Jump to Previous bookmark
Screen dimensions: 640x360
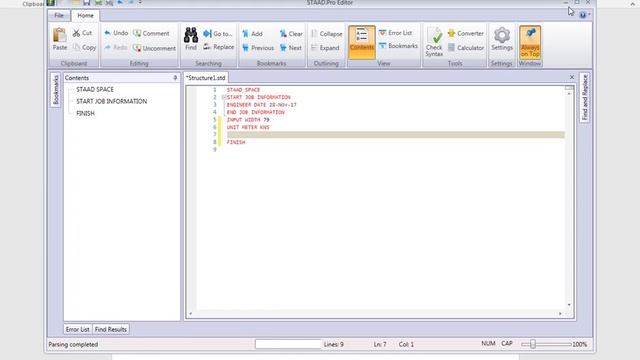(x=258, y=48)
